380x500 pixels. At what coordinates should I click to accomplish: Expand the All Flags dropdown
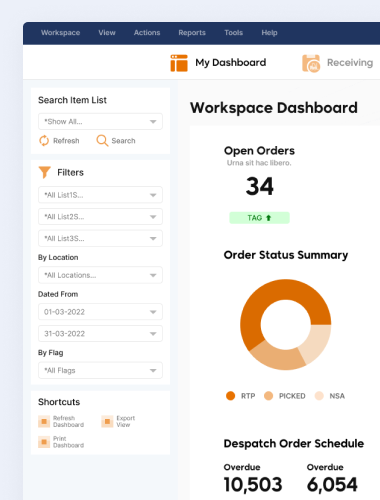pos(100,370)
